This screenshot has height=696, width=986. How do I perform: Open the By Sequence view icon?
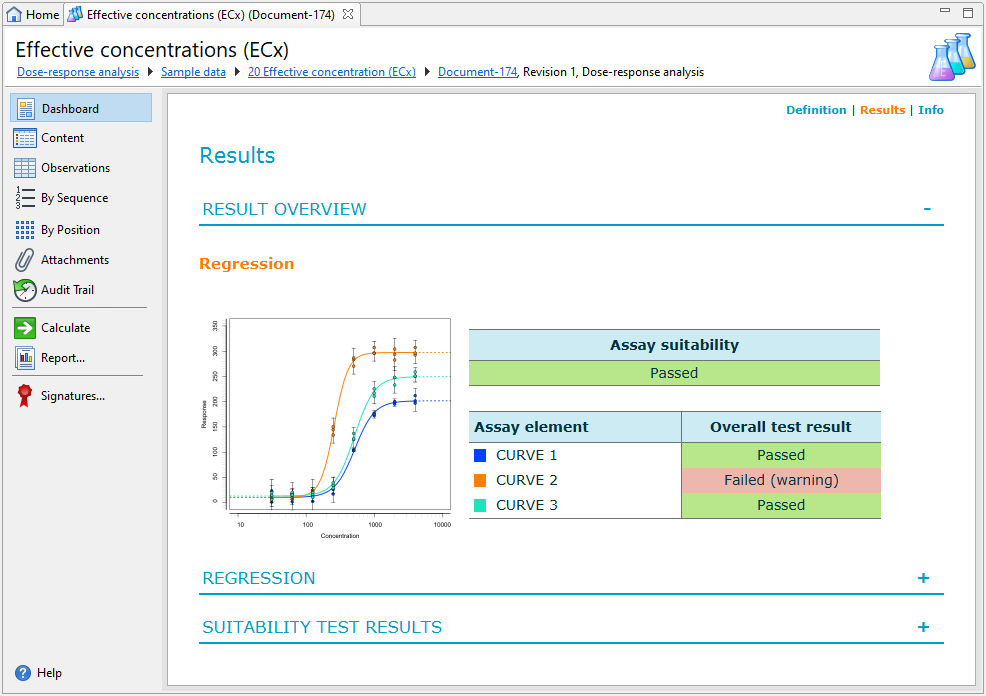[26, 198]
